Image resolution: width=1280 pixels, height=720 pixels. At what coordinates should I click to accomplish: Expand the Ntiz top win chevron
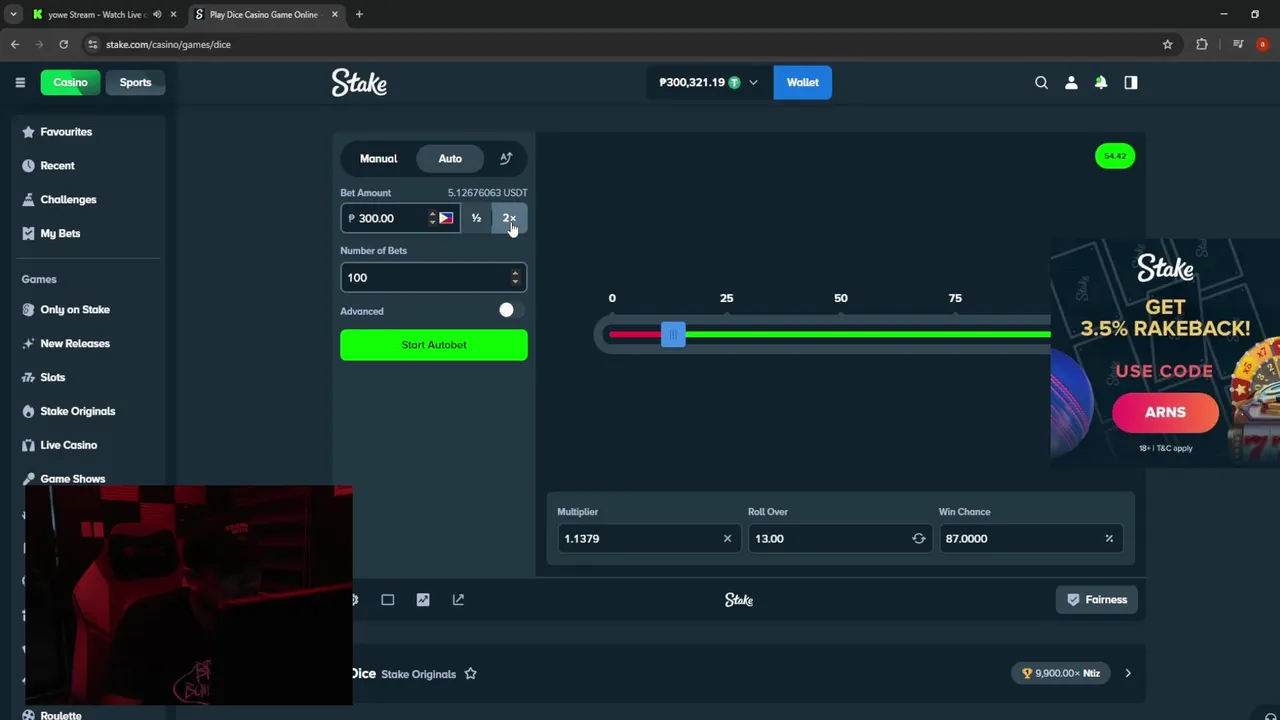[1127, 673]
